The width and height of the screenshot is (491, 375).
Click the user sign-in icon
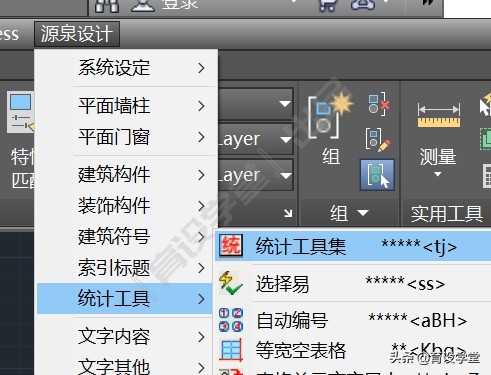click(143, 5)
